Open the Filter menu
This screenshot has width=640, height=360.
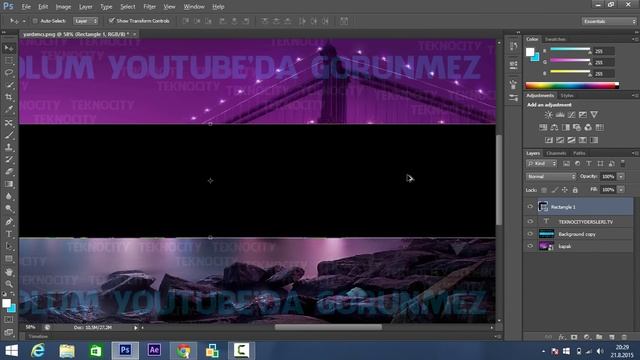pos(149,7)
